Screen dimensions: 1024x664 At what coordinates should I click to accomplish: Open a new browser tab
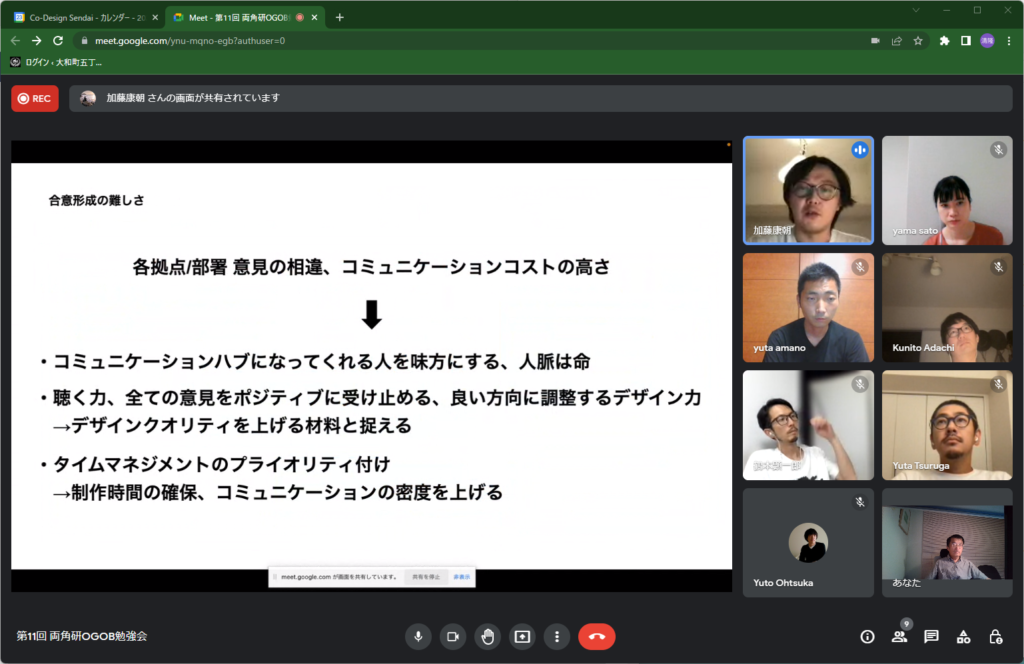pos(339,17)
